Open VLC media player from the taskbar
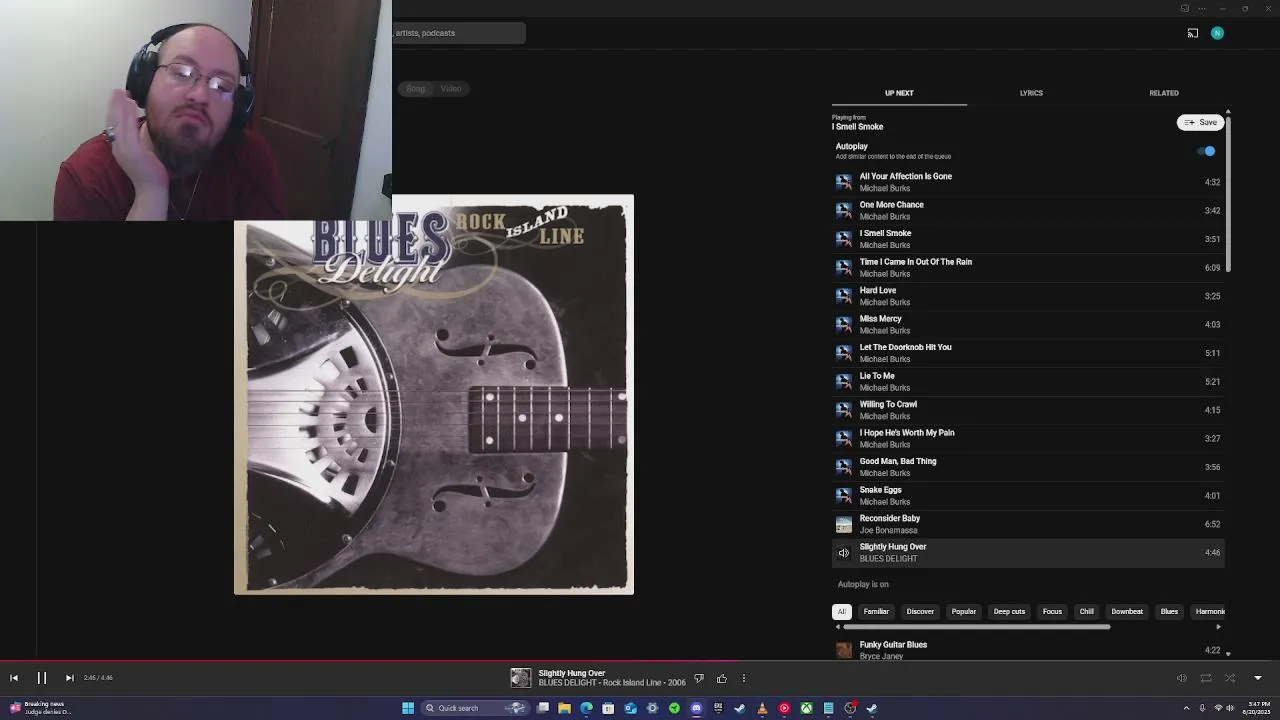 click(x=762, y=708)
